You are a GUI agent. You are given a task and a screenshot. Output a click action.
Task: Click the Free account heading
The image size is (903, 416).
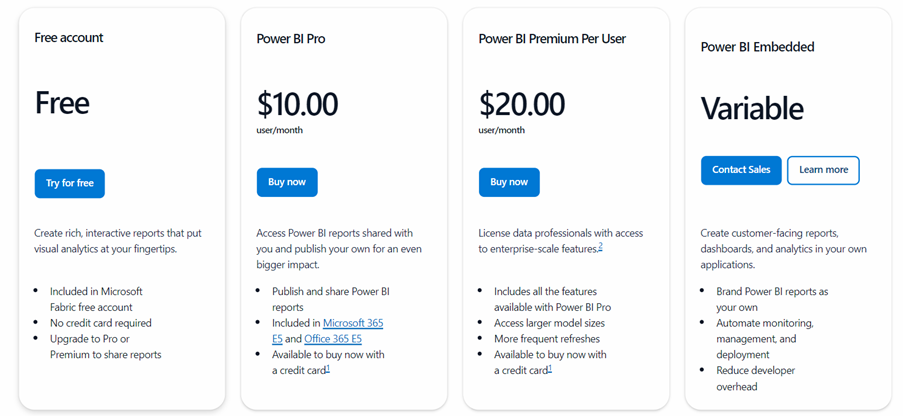pos(69,38)
